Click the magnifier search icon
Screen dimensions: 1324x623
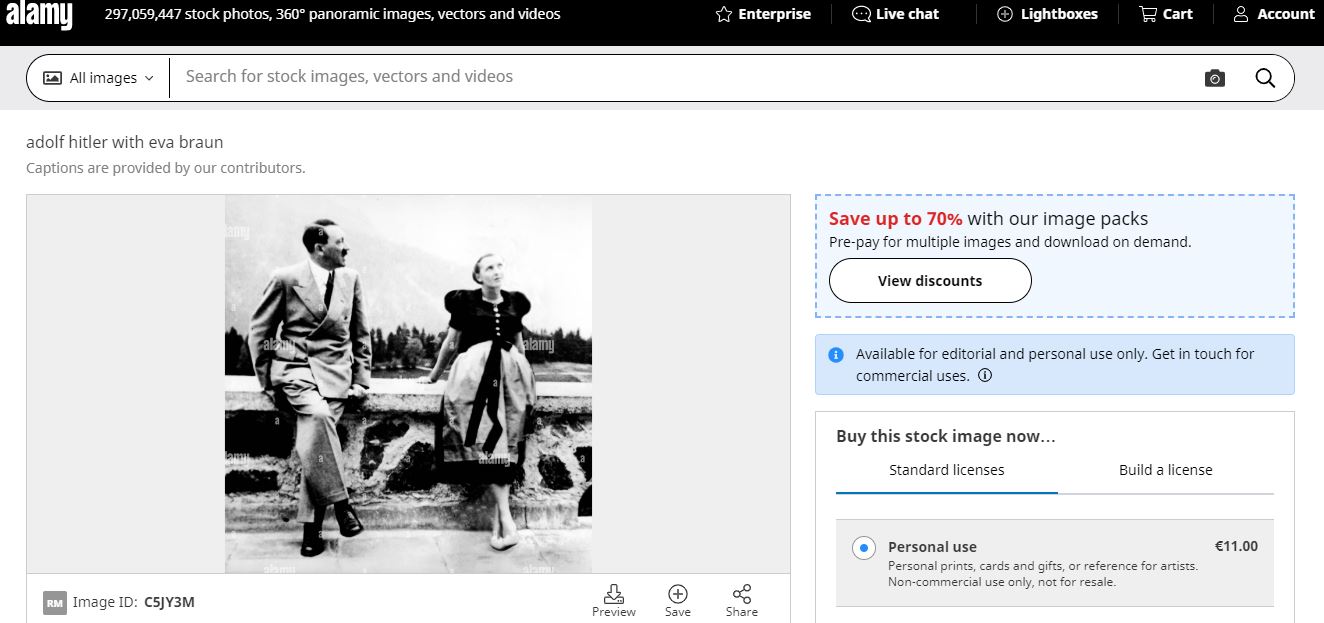1265,78
